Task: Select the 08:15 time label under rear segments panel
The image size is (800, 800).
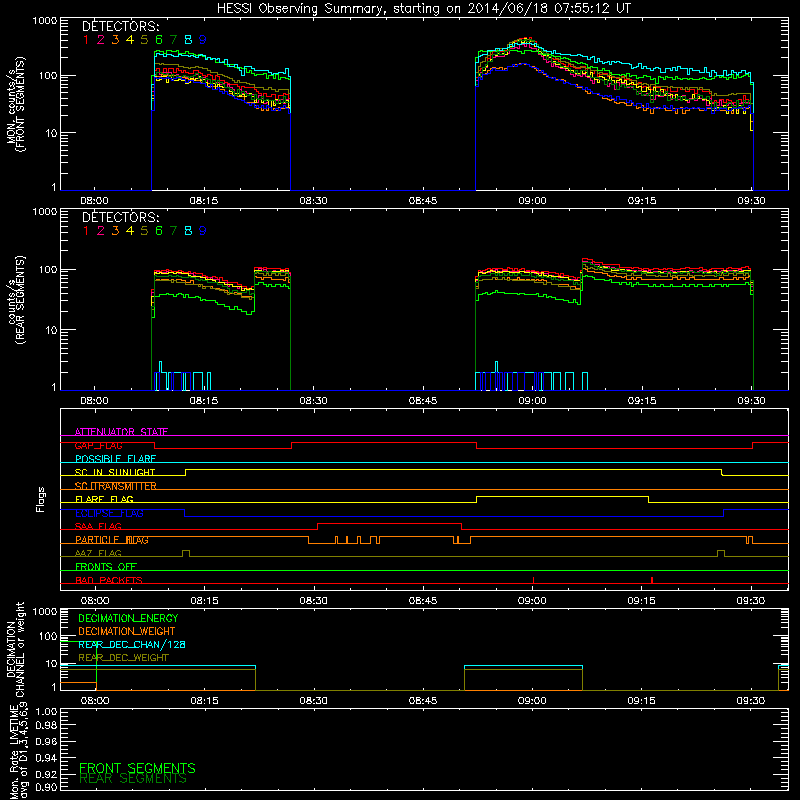Action: coord(204,401)
